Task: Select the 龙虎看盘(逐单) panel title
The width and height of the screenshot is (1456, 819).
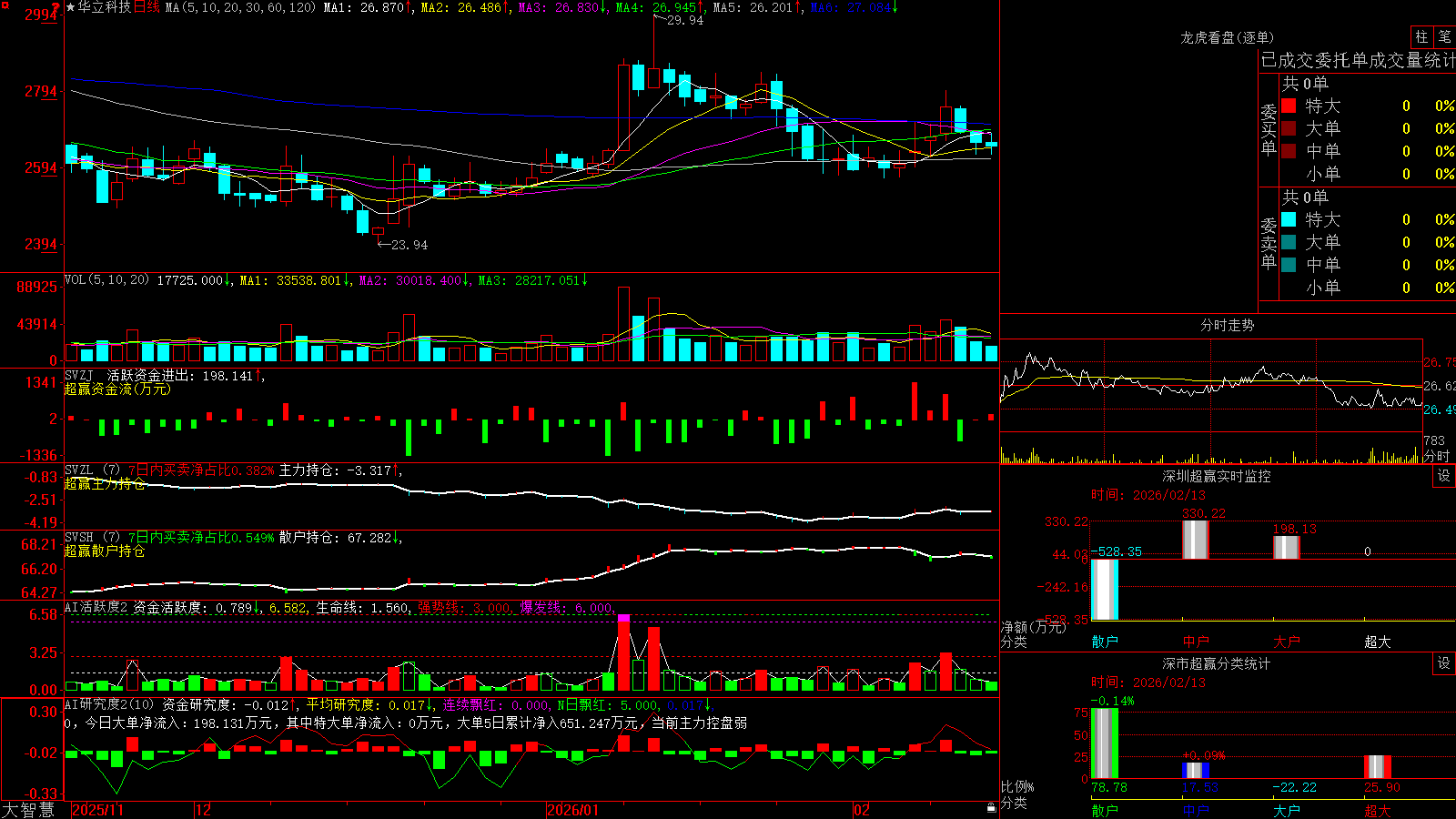Action: [1227, 37]
